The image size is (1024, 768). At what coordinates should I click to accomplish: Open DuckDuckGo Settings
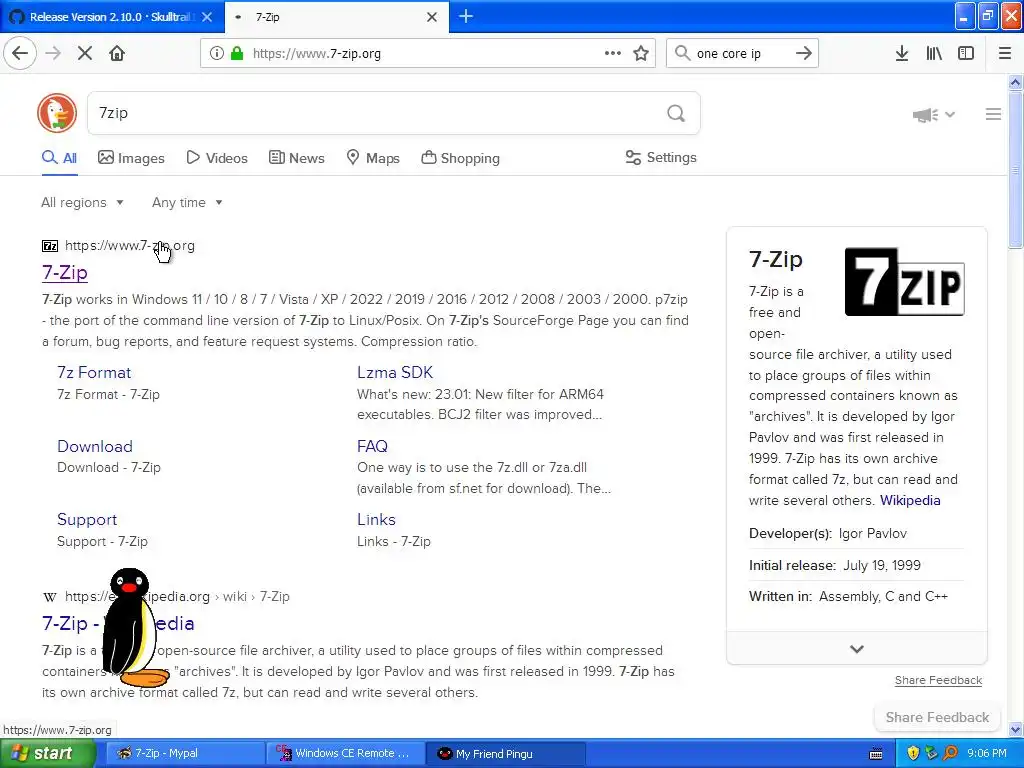(x=661, y=157)
